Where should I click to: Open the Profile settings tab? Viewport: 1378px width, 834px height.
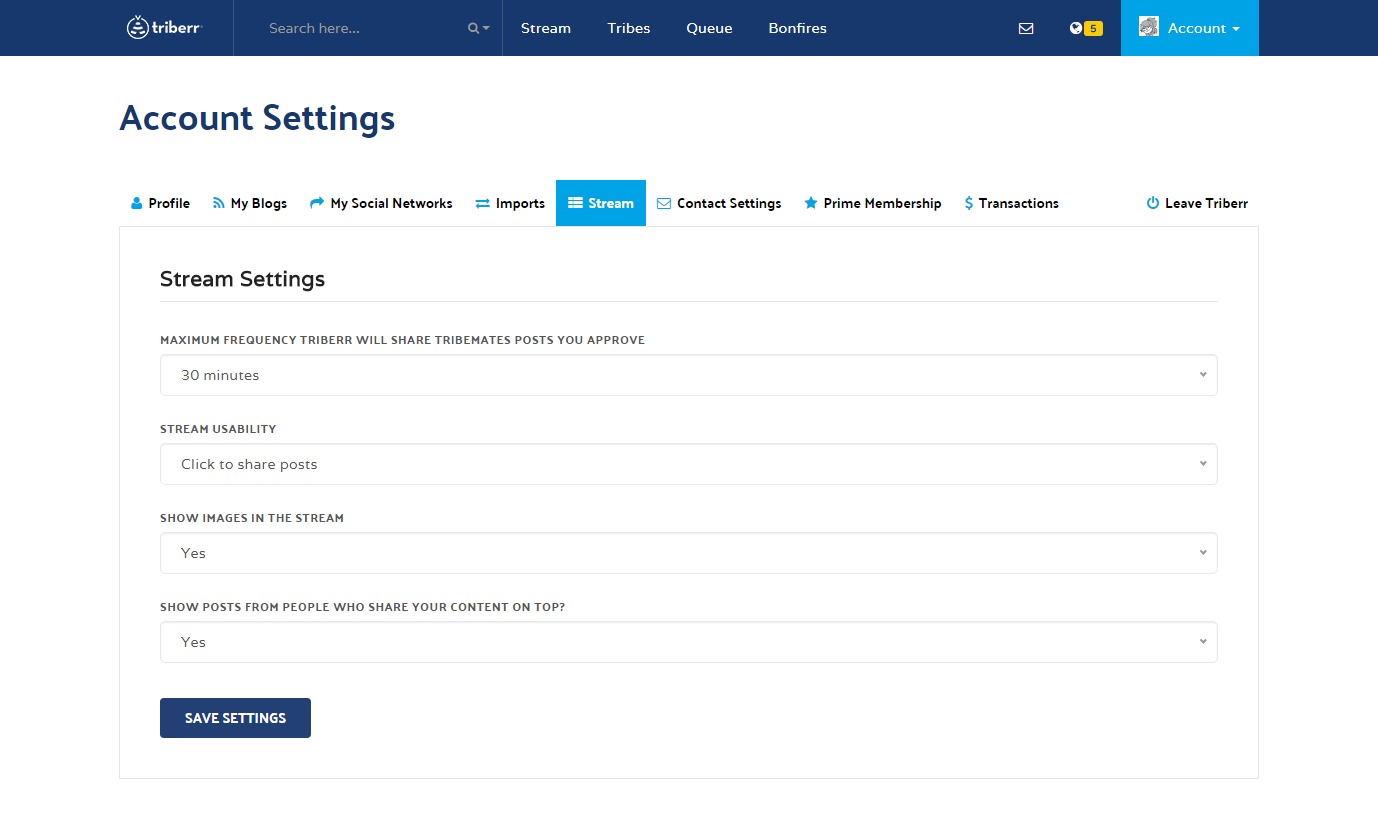[160, 203]
